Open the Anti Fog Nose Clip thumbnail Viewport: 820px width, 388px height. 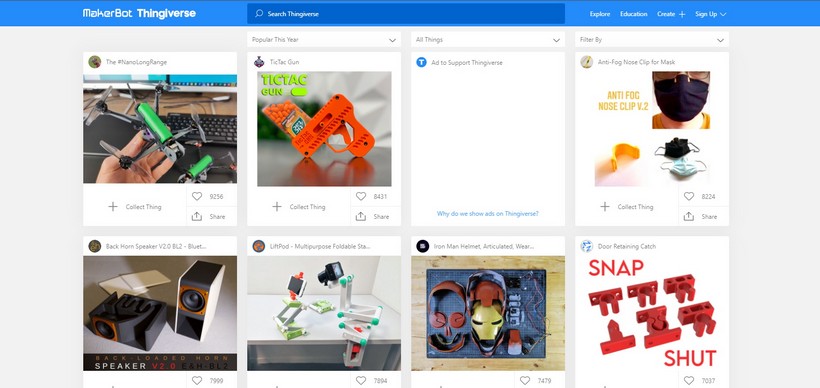(652, 129)
